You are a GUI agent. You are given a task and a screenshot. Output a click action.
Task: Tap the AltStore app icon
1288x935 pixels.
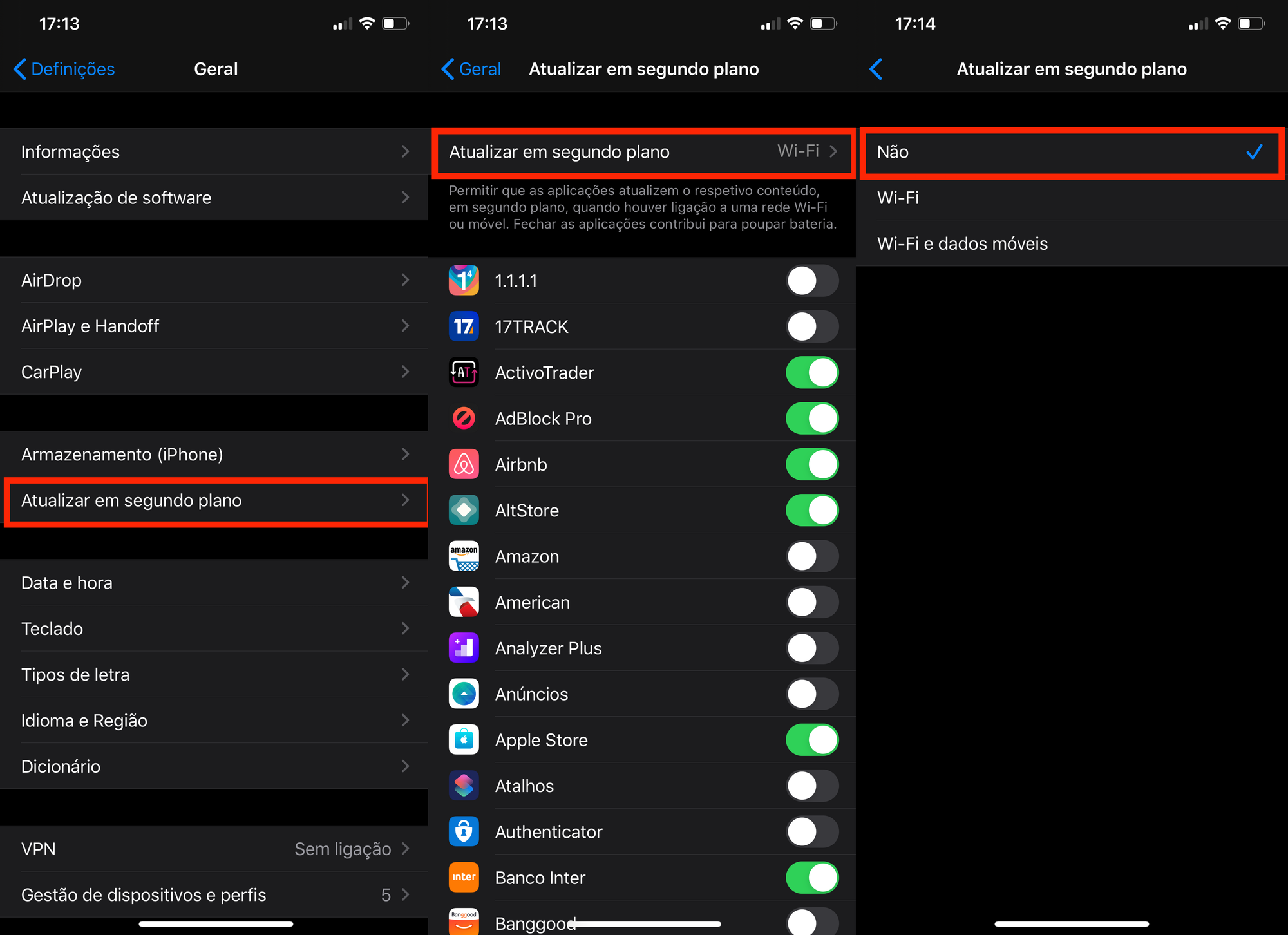coord(464,510)
